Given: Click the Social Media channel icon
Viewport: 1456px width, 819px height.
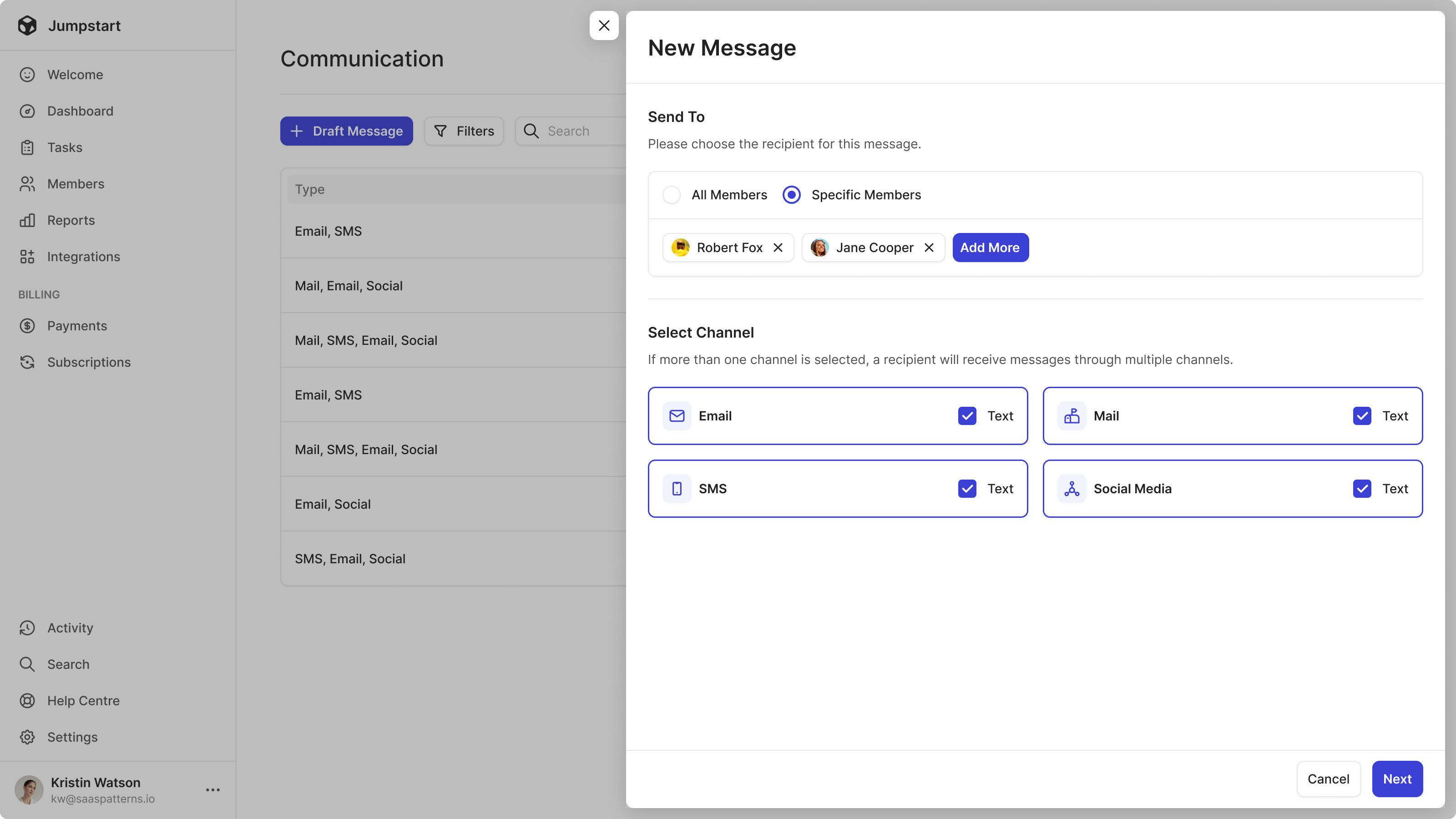Looking at the screenshot, I should (1071, 488).
